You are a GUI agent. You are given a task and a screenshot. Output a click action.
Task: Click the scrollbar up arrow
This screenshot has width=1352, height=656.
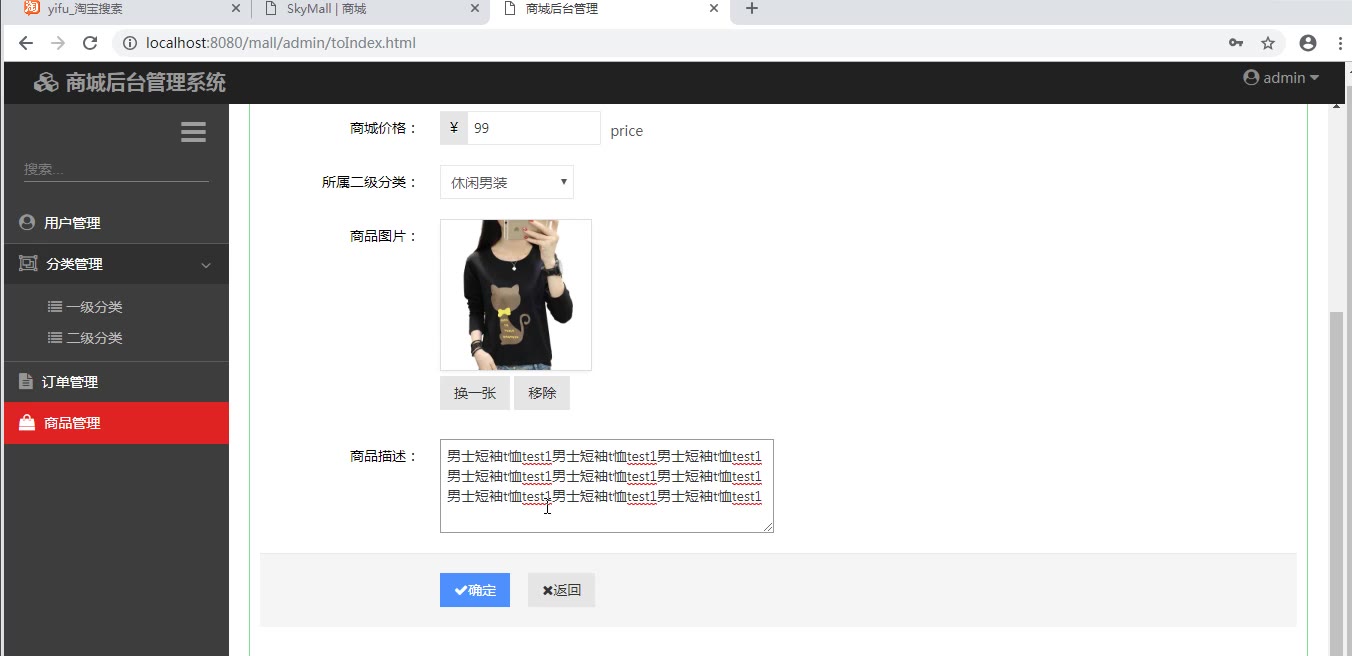coord(1336,105)
